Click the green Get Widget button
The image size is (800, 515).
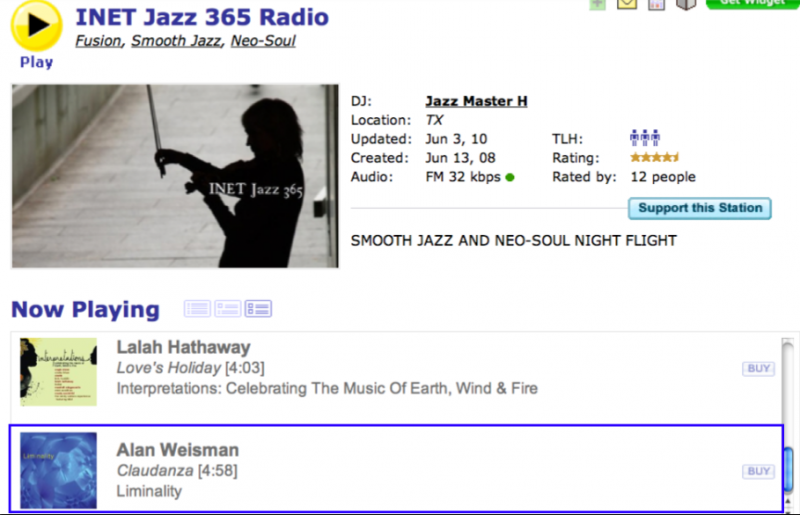[x=751, y=3]
